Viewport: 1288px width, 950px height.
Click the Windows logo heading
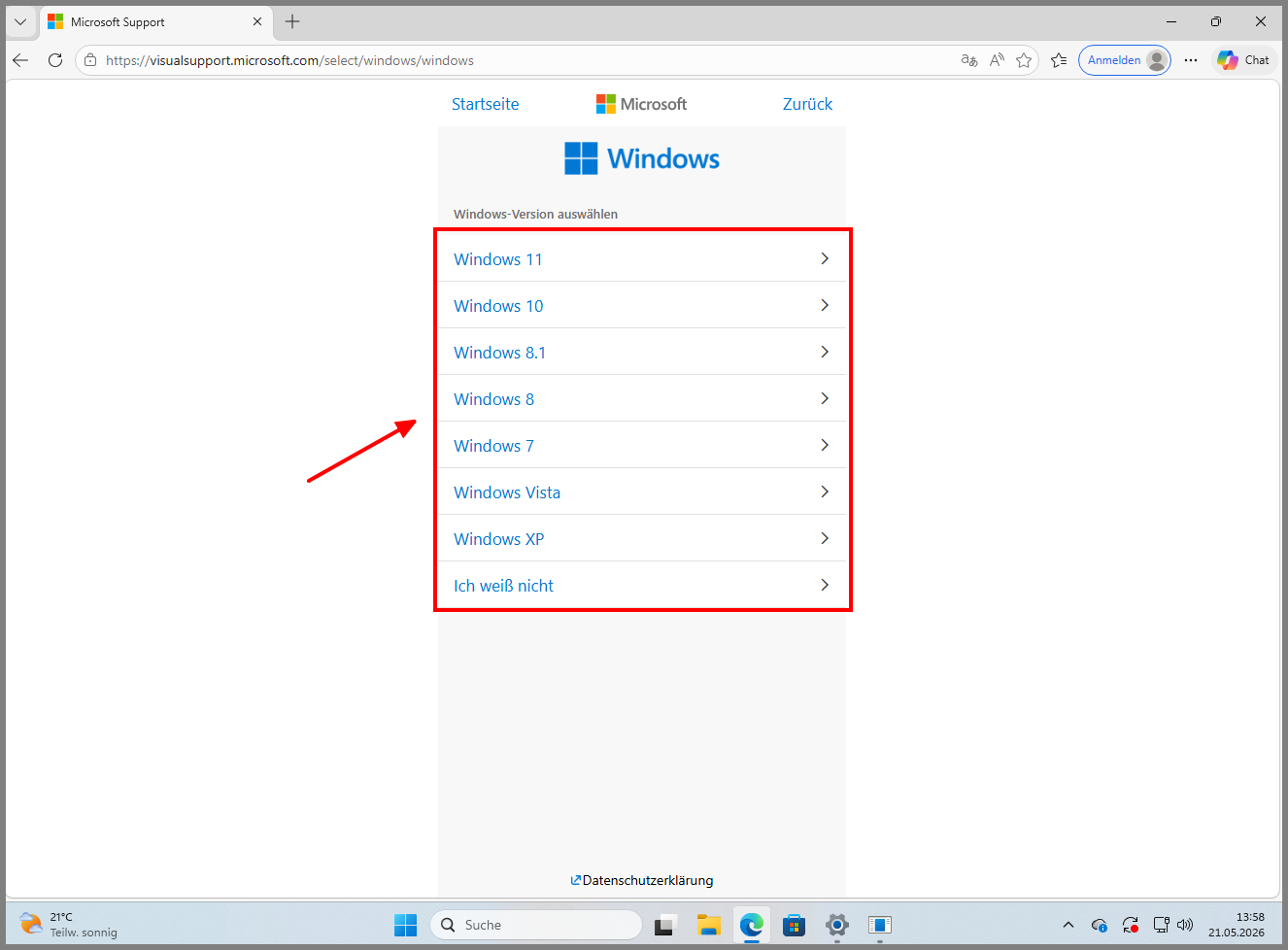(642, 158)
